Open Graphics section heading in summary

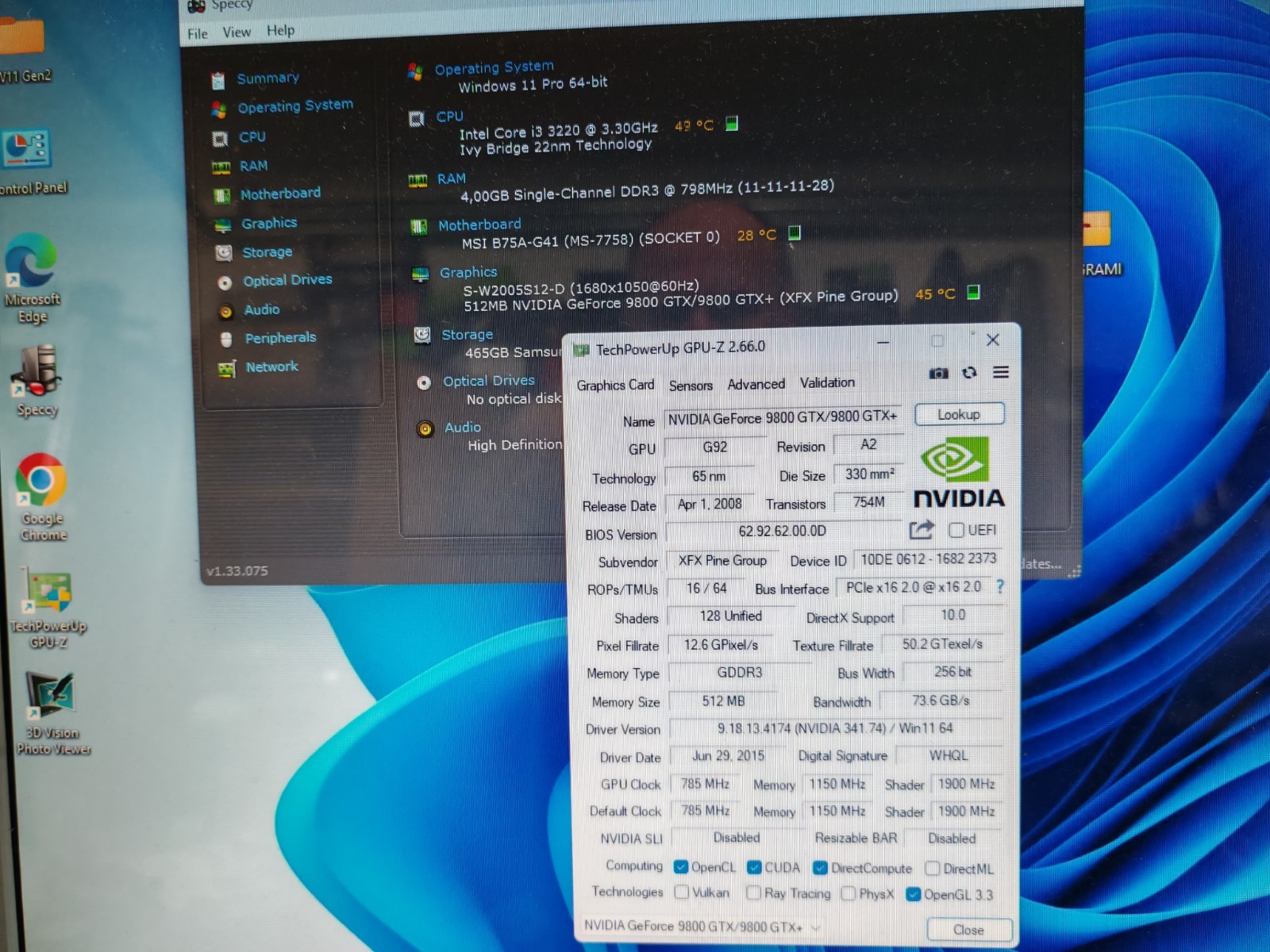[468, 273]
